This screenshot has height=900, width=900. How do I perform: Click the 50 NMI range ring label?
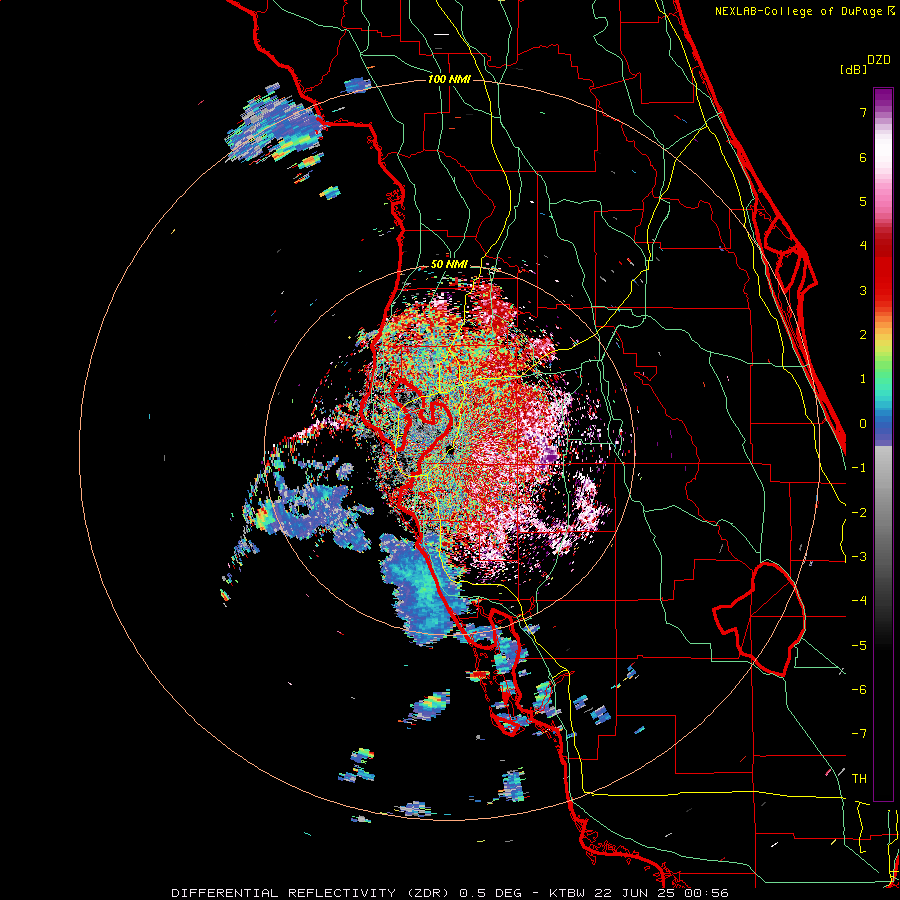click(449, 265)
